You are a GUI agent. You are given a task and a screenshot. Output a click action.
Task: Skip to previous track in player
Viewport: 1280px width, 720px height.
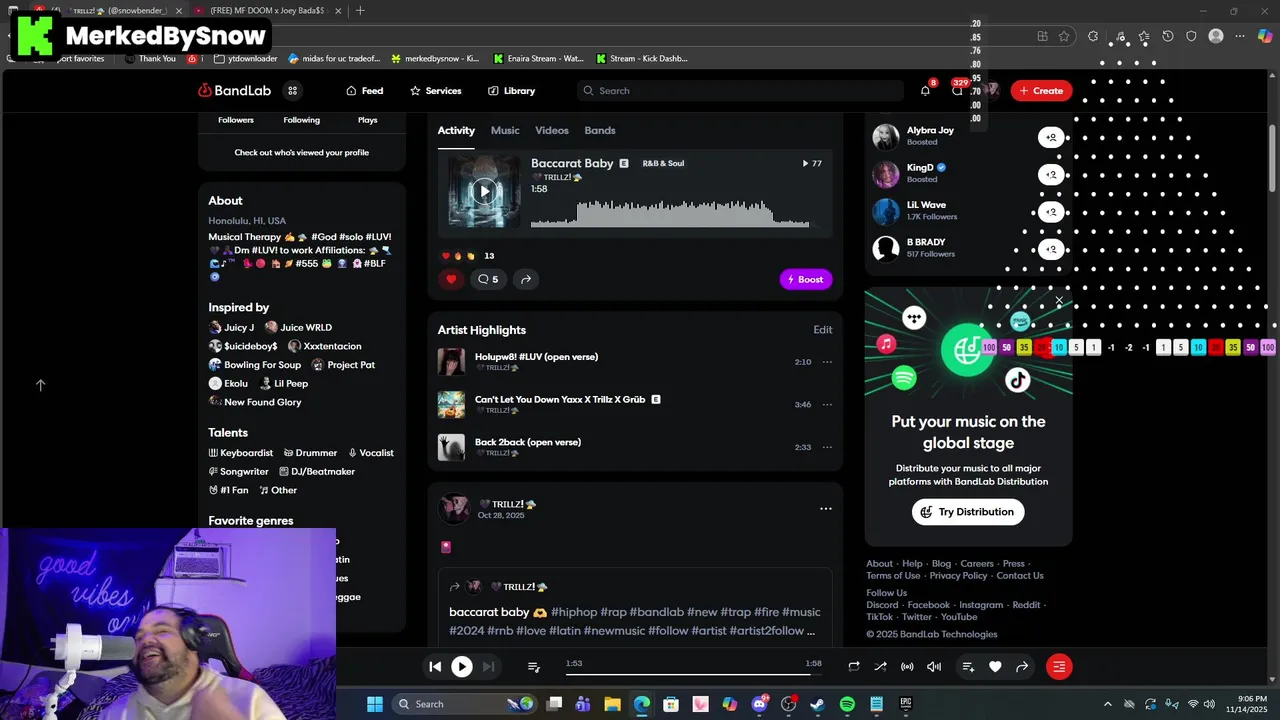pos(435,667)
